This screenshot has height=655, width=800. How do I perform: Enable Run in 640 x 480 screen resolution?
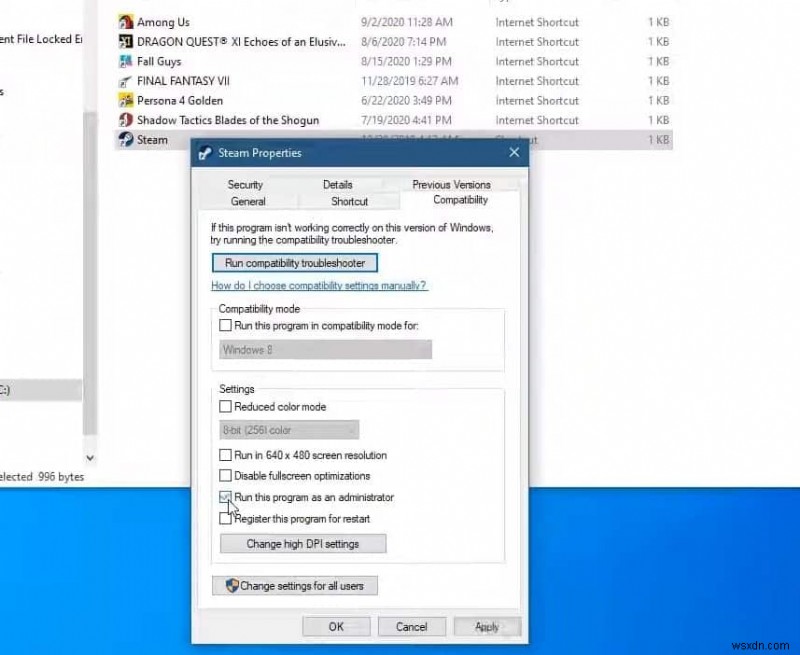point(225,455)
